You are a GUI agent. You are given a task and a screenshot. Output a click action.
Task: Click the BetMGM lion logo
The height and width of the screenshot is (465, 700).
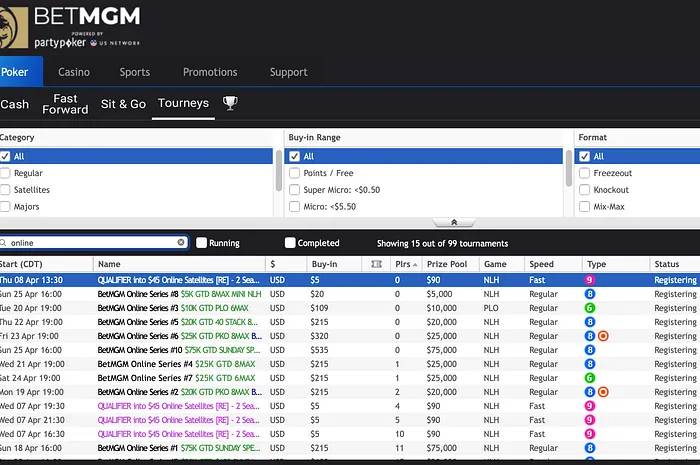click(x=14, y=24)
